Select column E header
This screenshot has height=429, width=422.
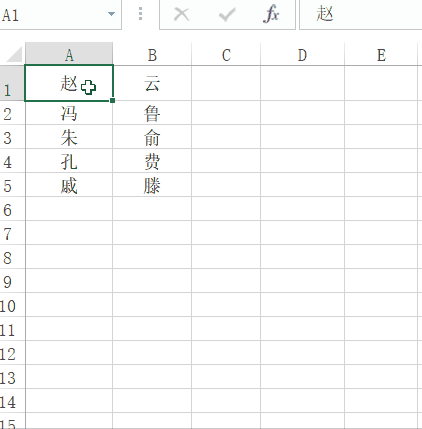[381, 54]
